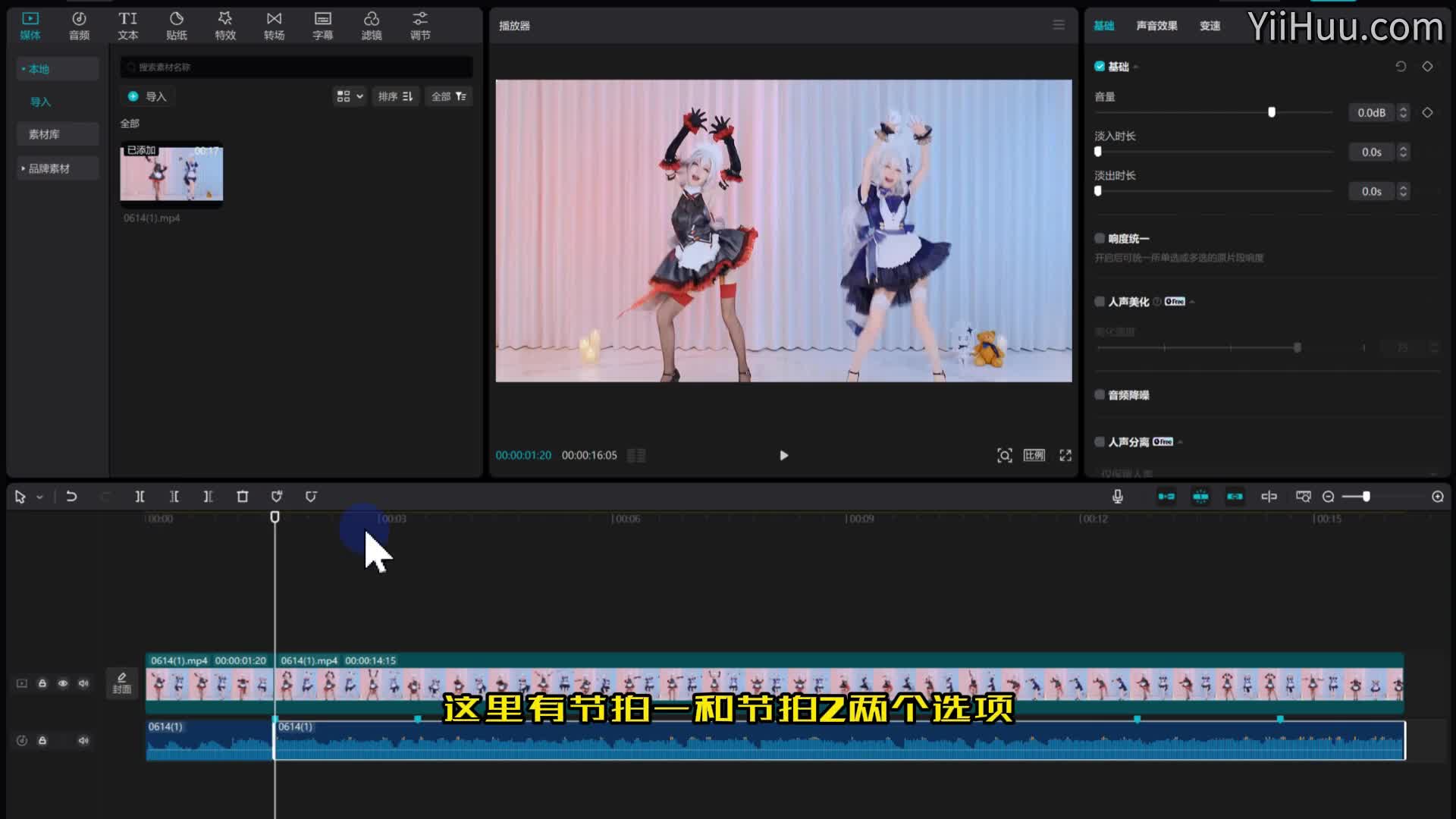
Task: Click the fade-out 0.0s stepper arrows
Action: tap(1403, 191)
